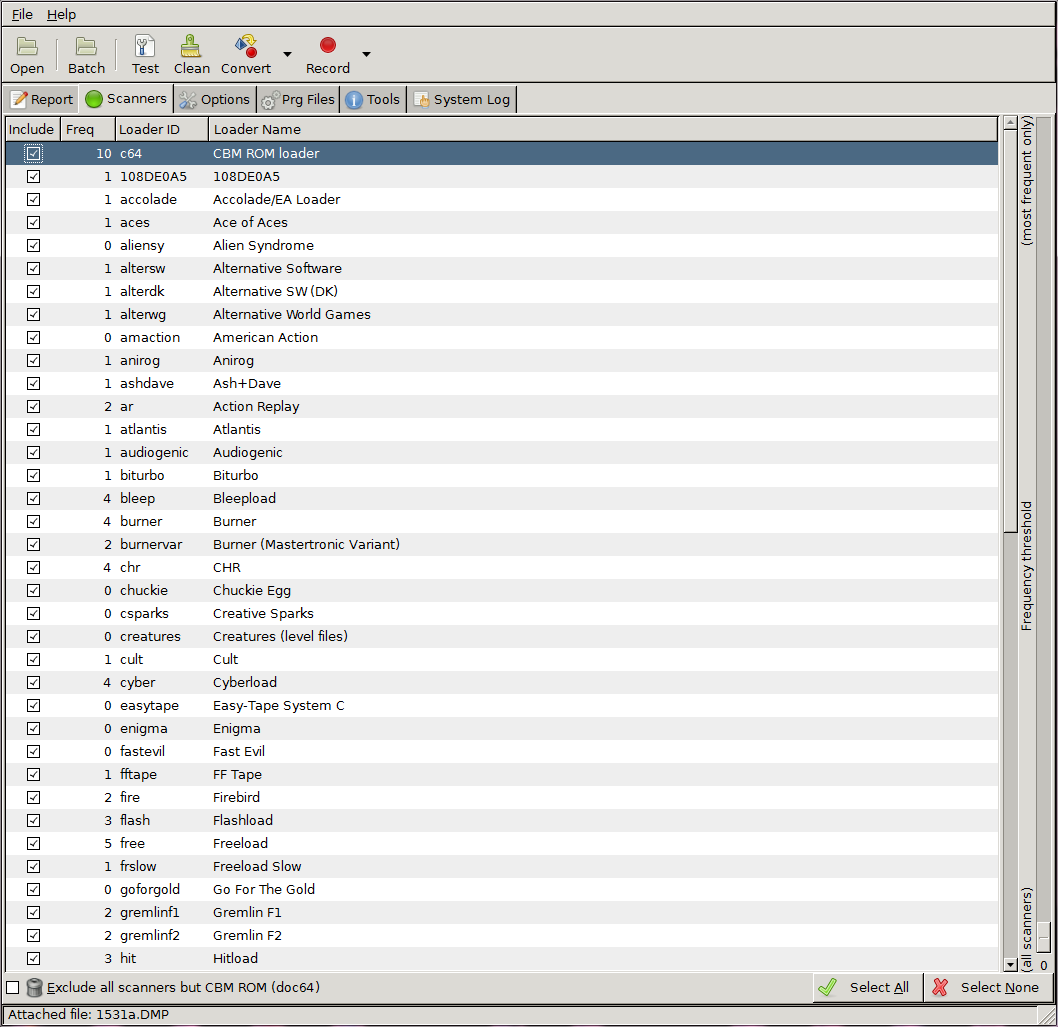Run the Test tool icon
This screenshot has height=1027, width=1058.
click(x=144, y=47)
